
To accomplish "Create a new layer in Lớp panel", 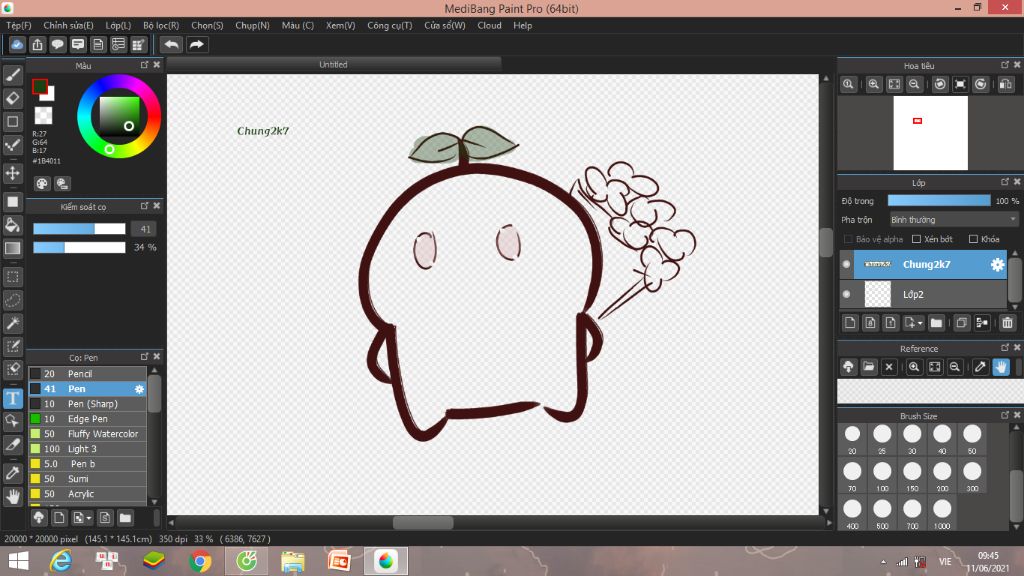I will pyautogui.click(x=850, y=323).
